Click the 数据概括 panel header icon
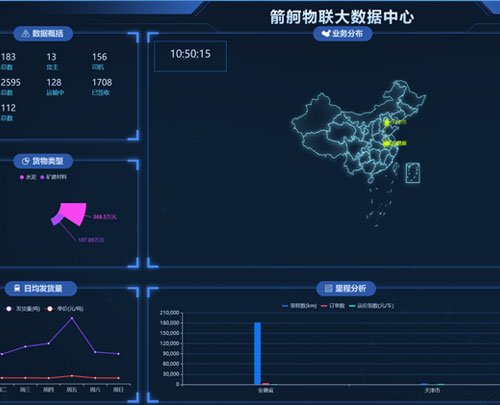Image resolution: width=500 pixels, height=405 pixels. click(x=26, y=34)
